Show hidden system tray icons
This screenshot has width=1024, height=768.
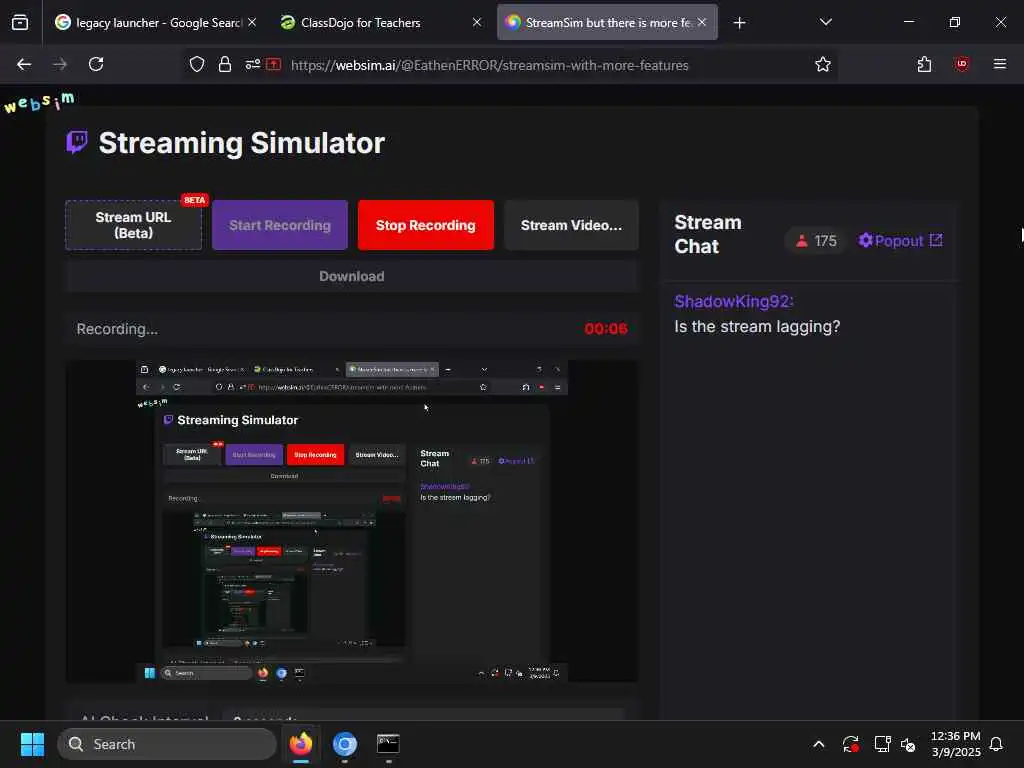pyautogui.click(x=818, y=744)
